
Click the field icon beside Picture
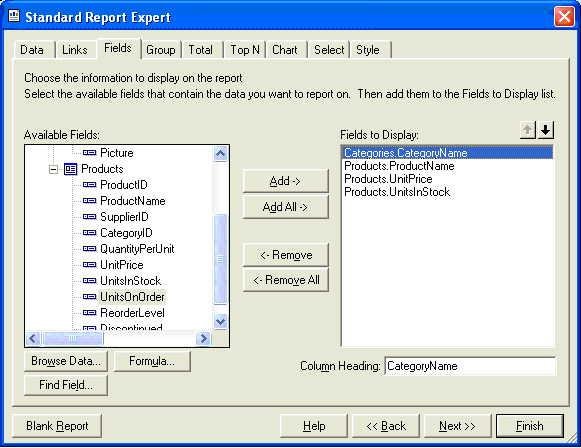click(89, 152)
